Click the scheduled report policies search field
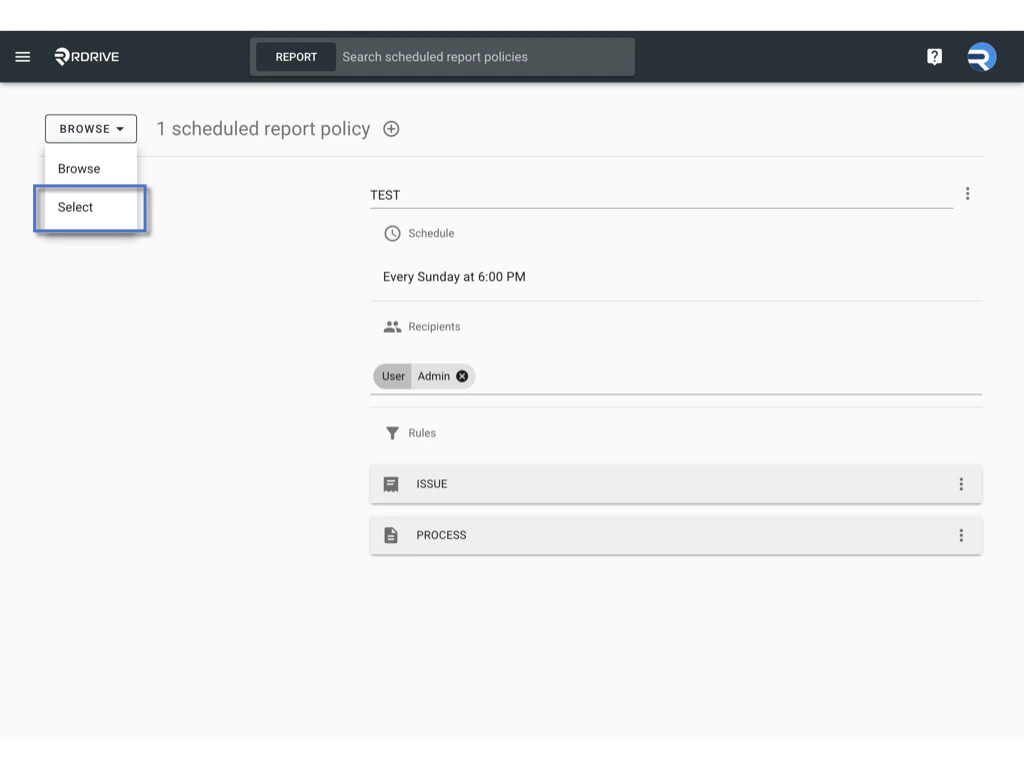 tap(480, 56)
